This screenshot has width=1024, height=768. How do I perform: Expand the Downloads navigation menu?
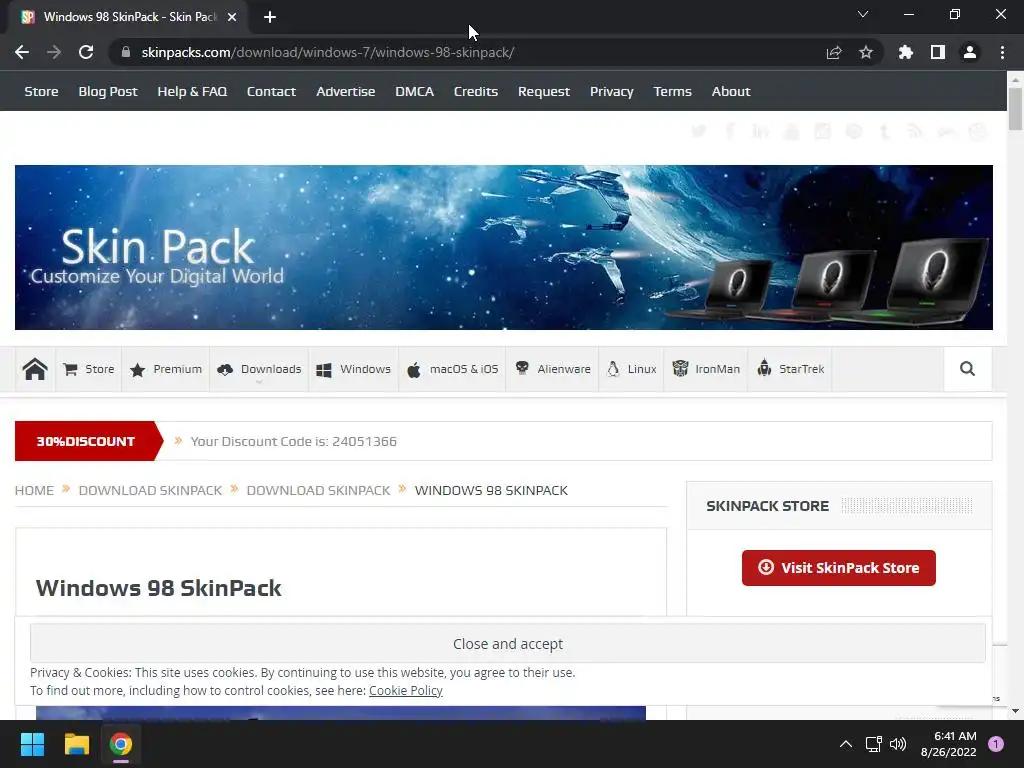[x=259, y=369]
